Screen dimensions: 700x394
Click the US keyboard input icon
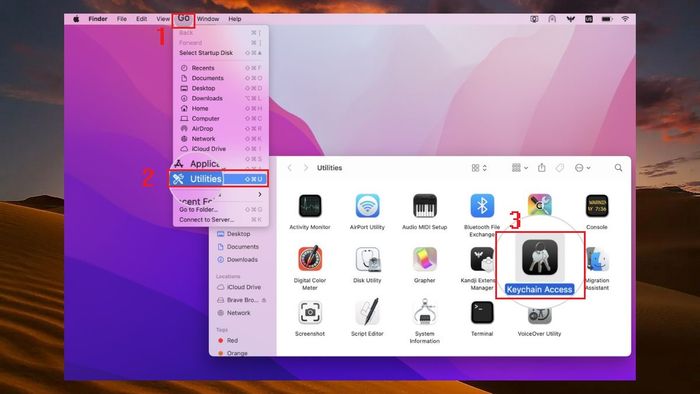point(589,19)
